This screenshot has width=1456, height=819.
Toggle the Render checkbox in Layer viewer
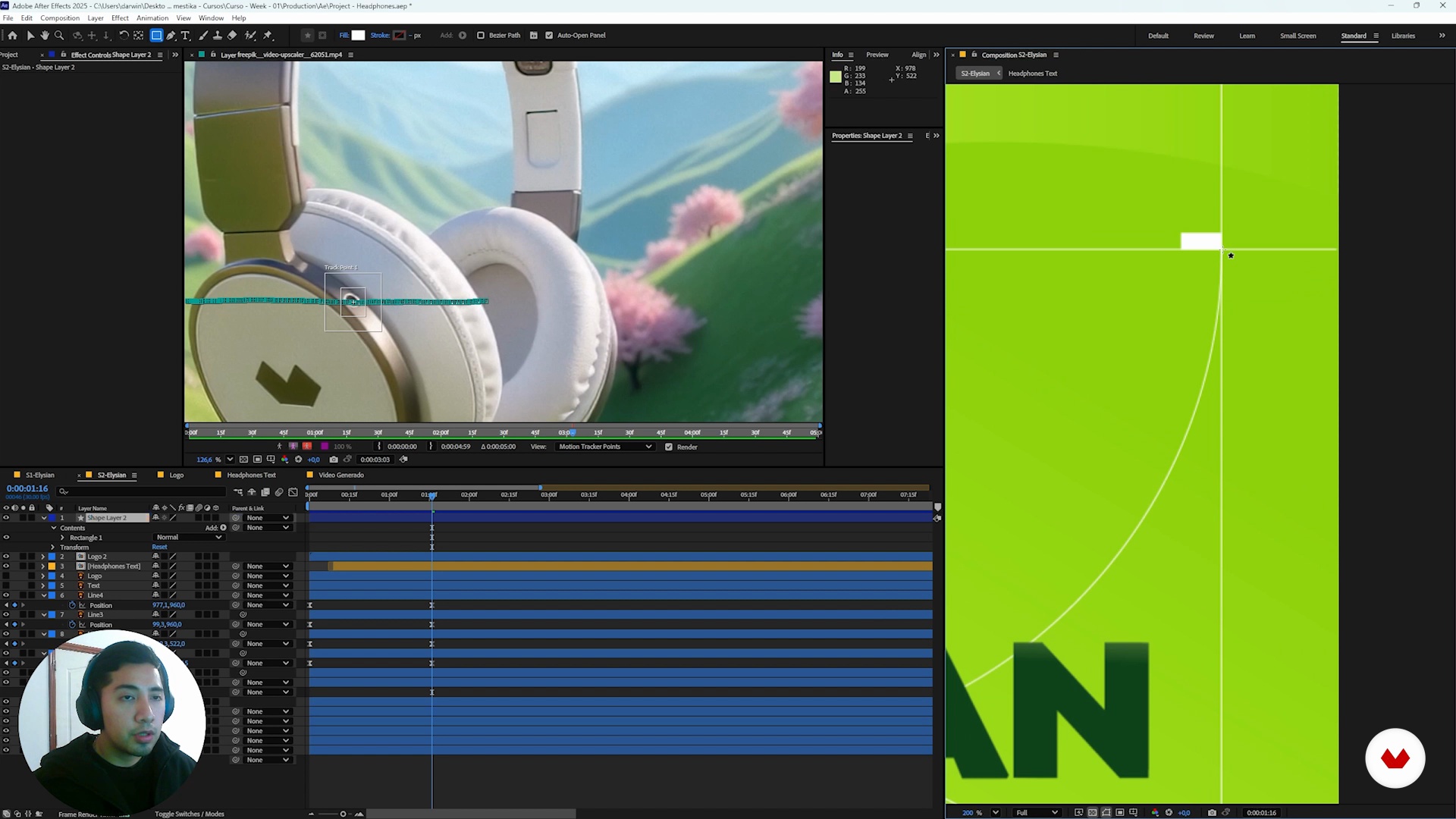coord(669,447)
